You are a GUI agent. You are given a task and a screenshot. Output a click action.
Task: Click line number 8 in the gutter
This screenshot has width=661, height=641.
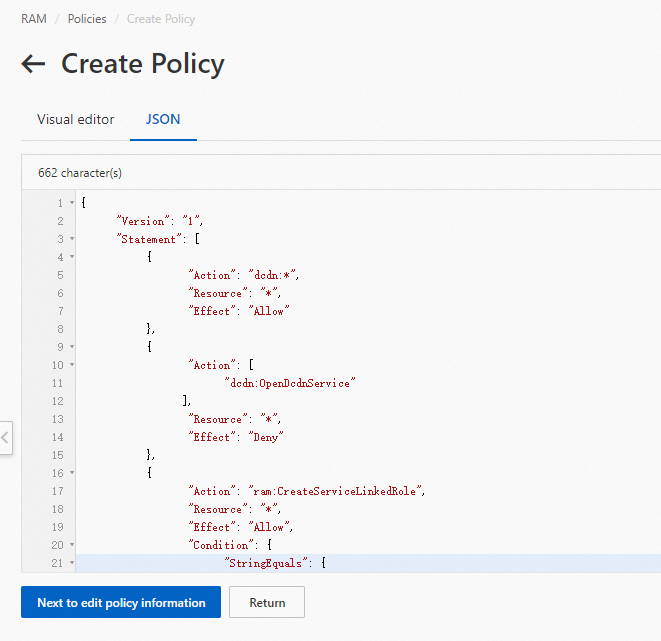tap(60, 329)
